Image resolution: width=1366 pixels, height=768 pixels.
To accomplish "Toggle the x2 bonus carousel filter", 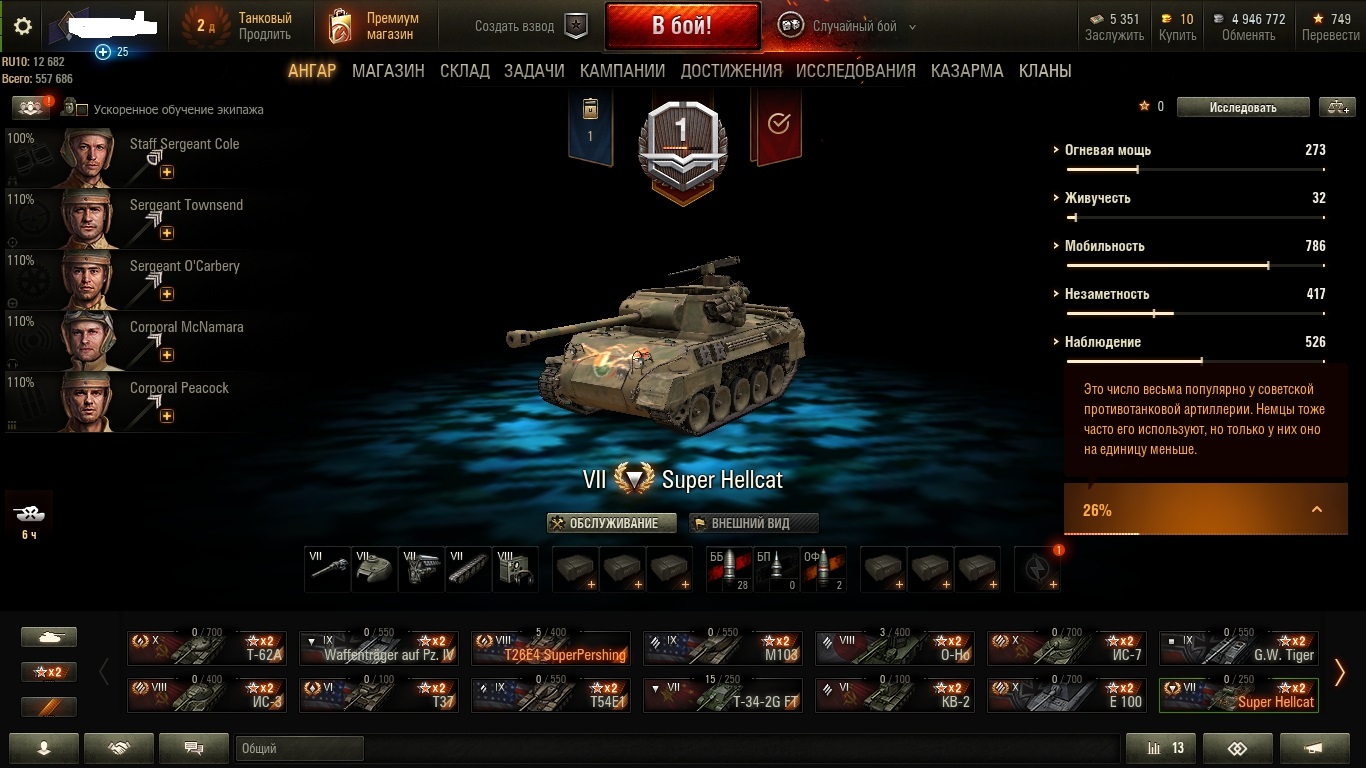I will point(49,672).
